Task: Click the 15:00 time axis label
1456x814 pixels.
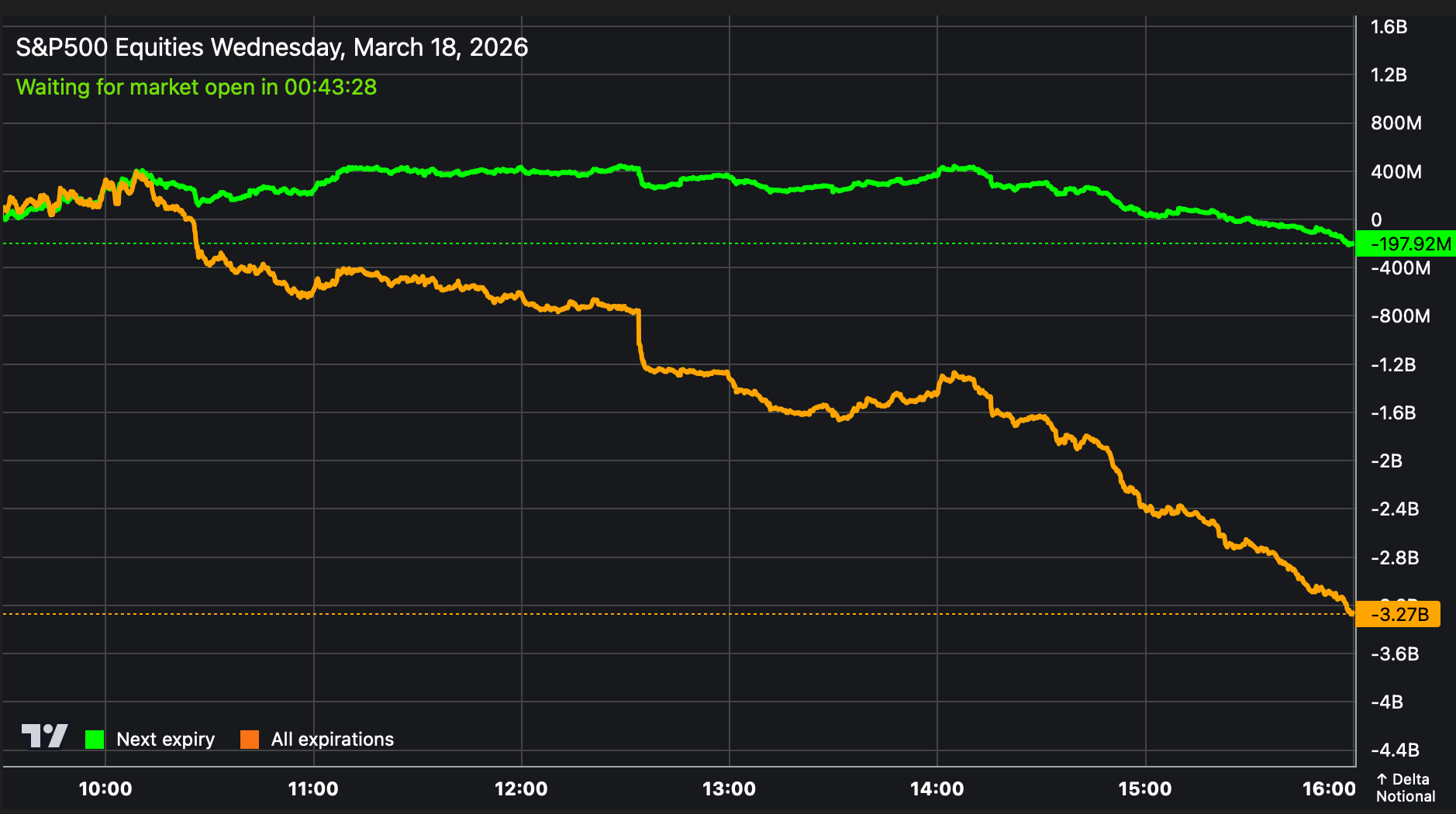Action: coord(1144,789)
